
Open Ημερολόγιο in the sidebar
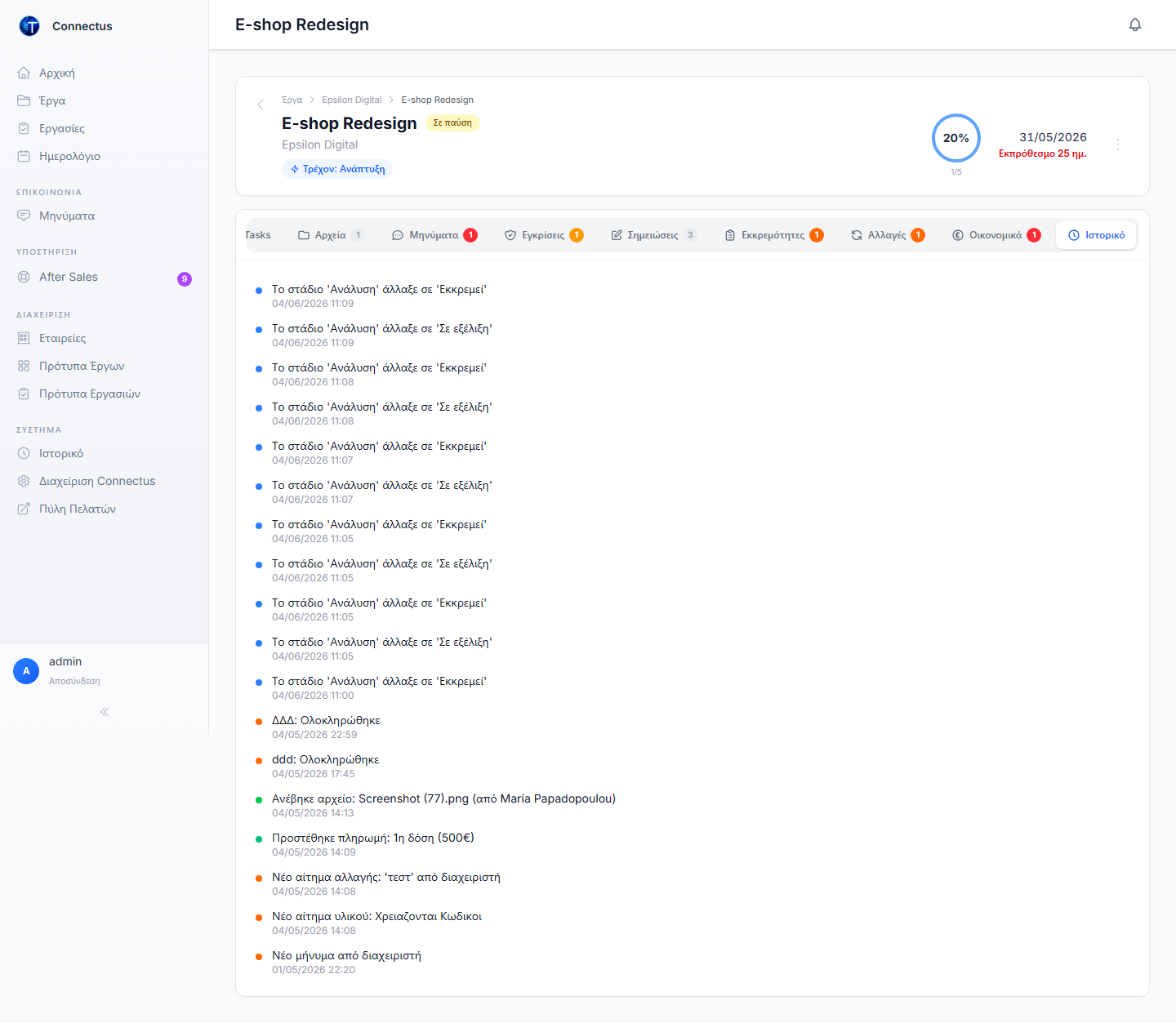[x=104, y=156]
